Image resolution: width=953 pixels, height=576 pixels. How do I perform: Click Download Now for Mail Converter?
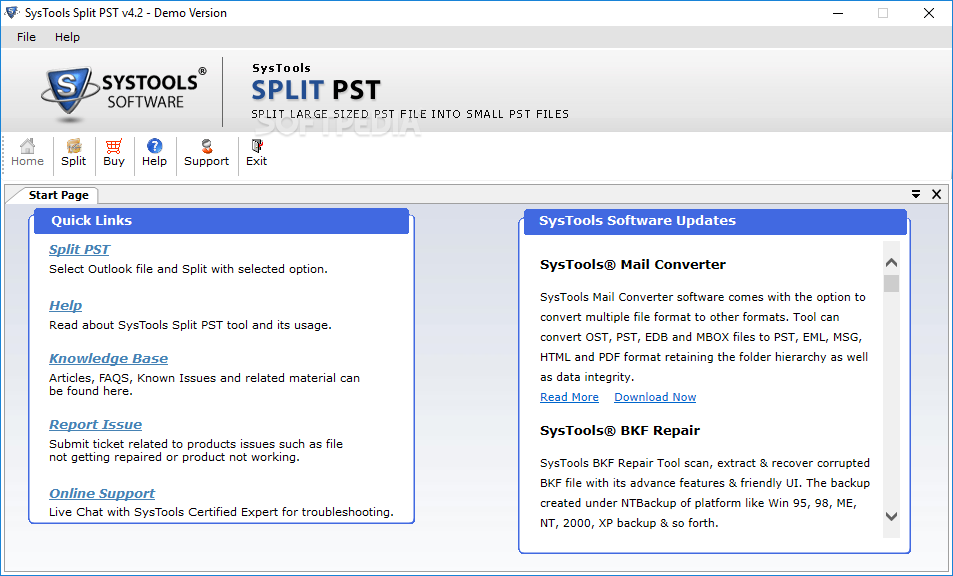[x=655, y=397]
